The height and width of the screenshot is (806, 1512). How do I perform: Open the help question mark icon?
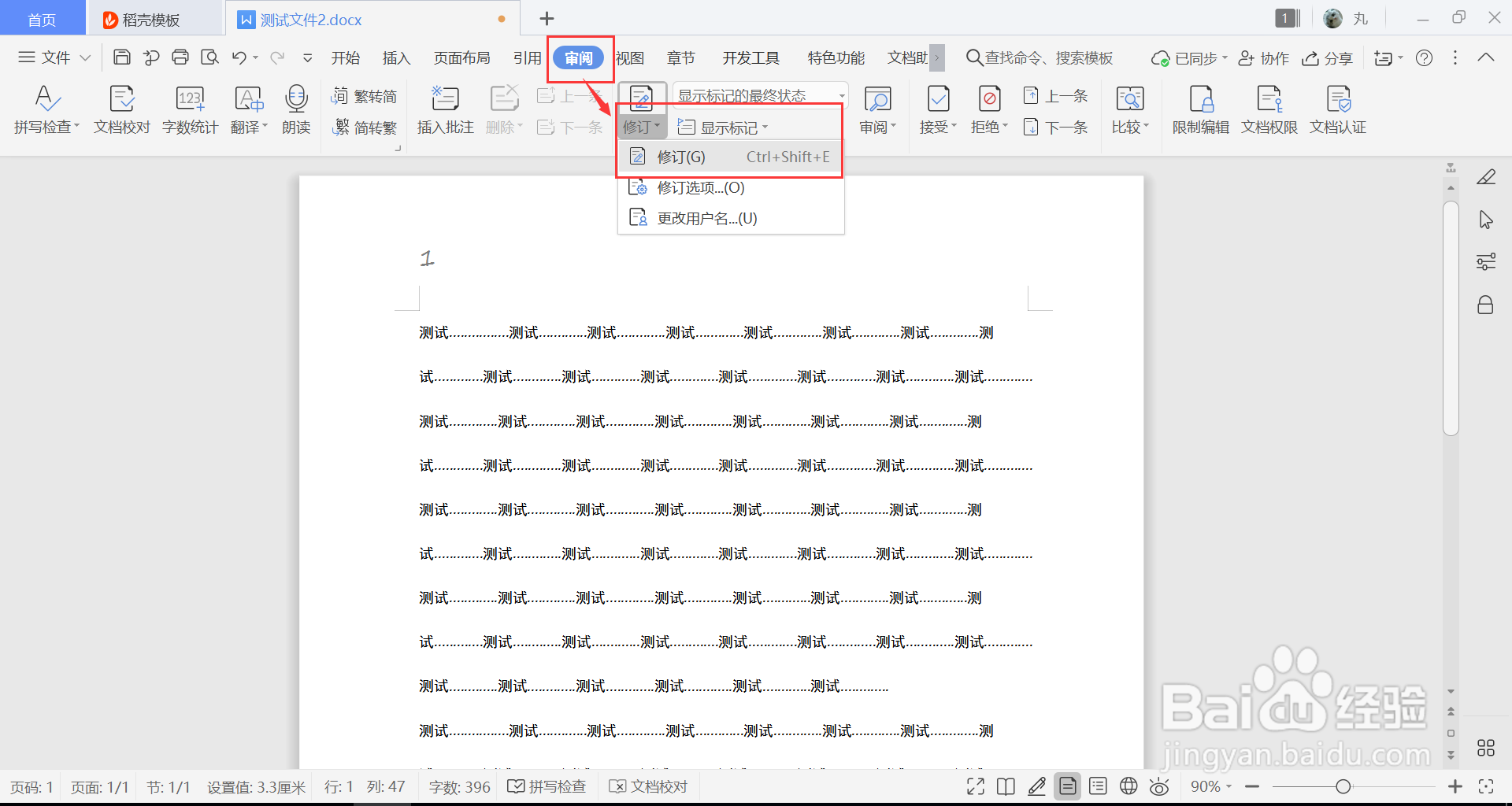pos(1424,57)
